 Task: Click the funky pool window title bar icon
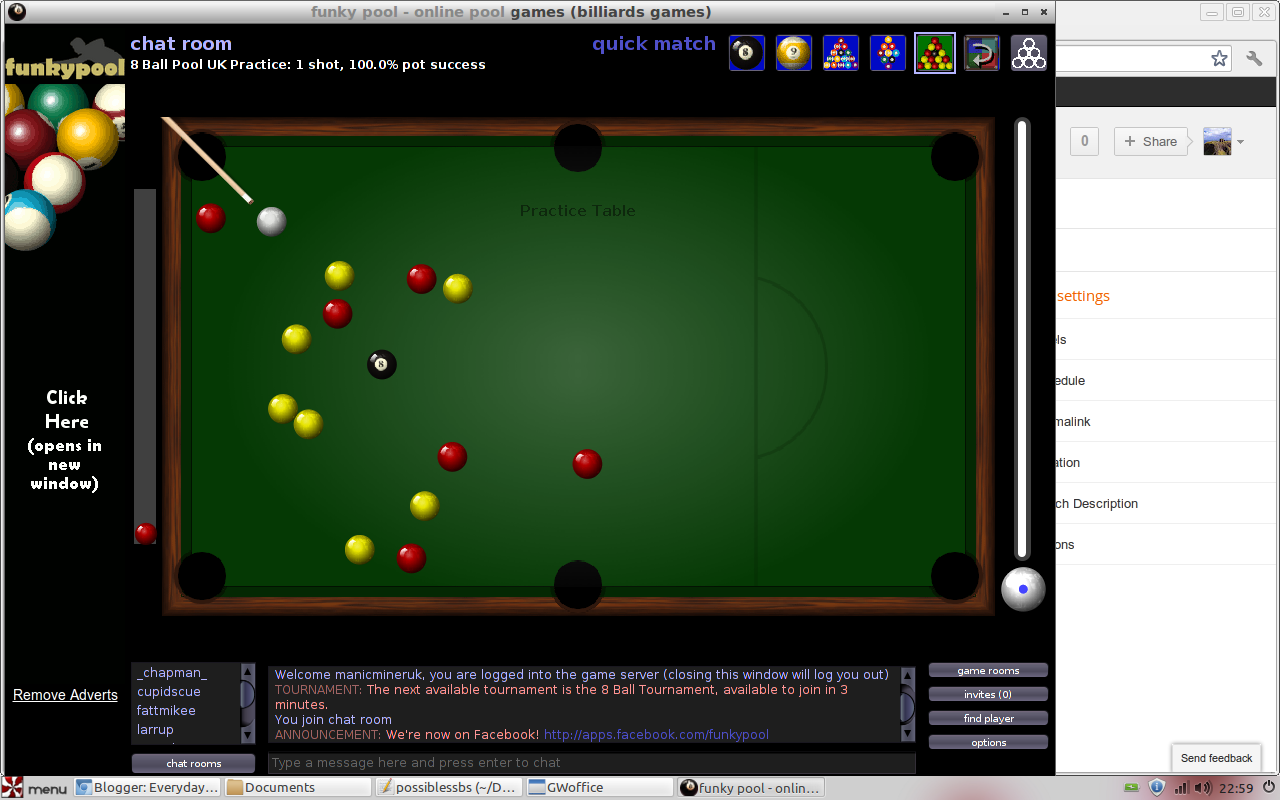click(x=17, y=12)
